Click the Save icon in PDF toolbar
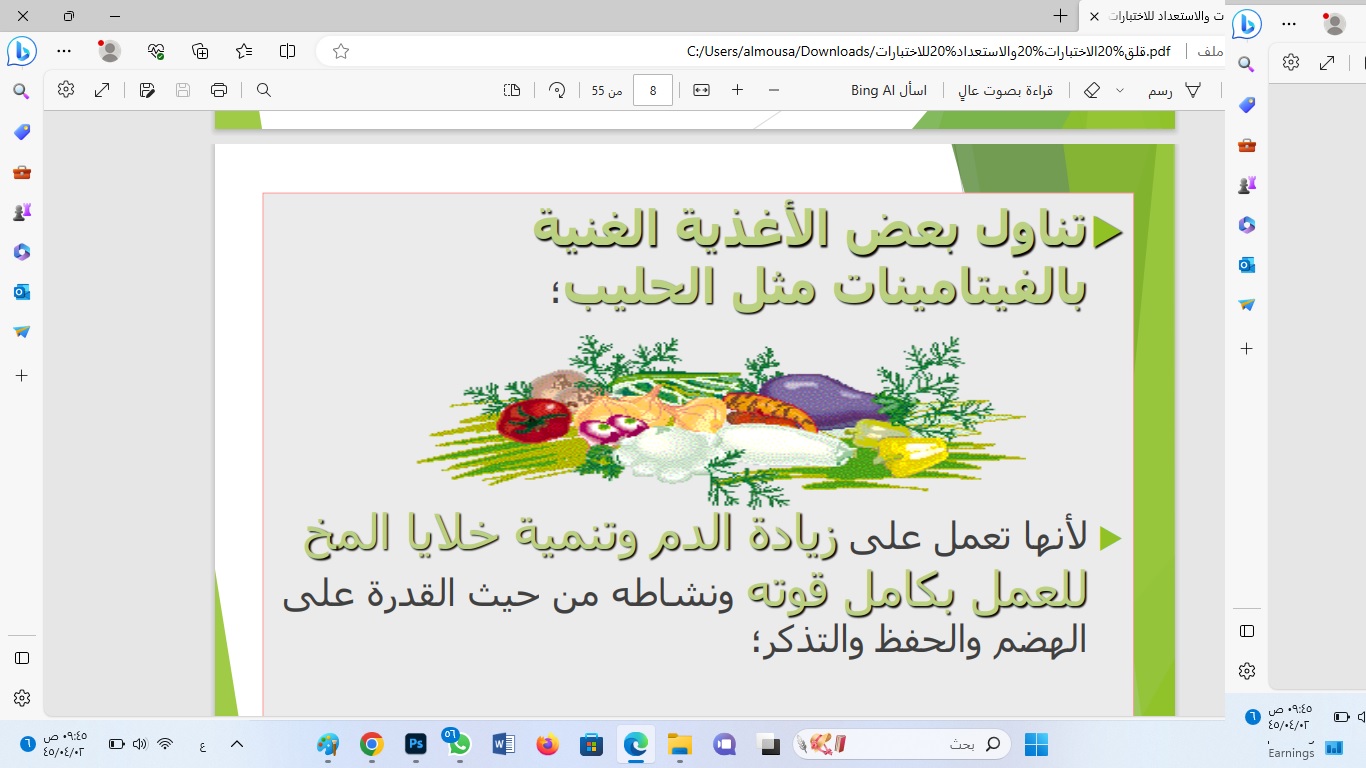The image size is (1366, 768). pos(183,90)
